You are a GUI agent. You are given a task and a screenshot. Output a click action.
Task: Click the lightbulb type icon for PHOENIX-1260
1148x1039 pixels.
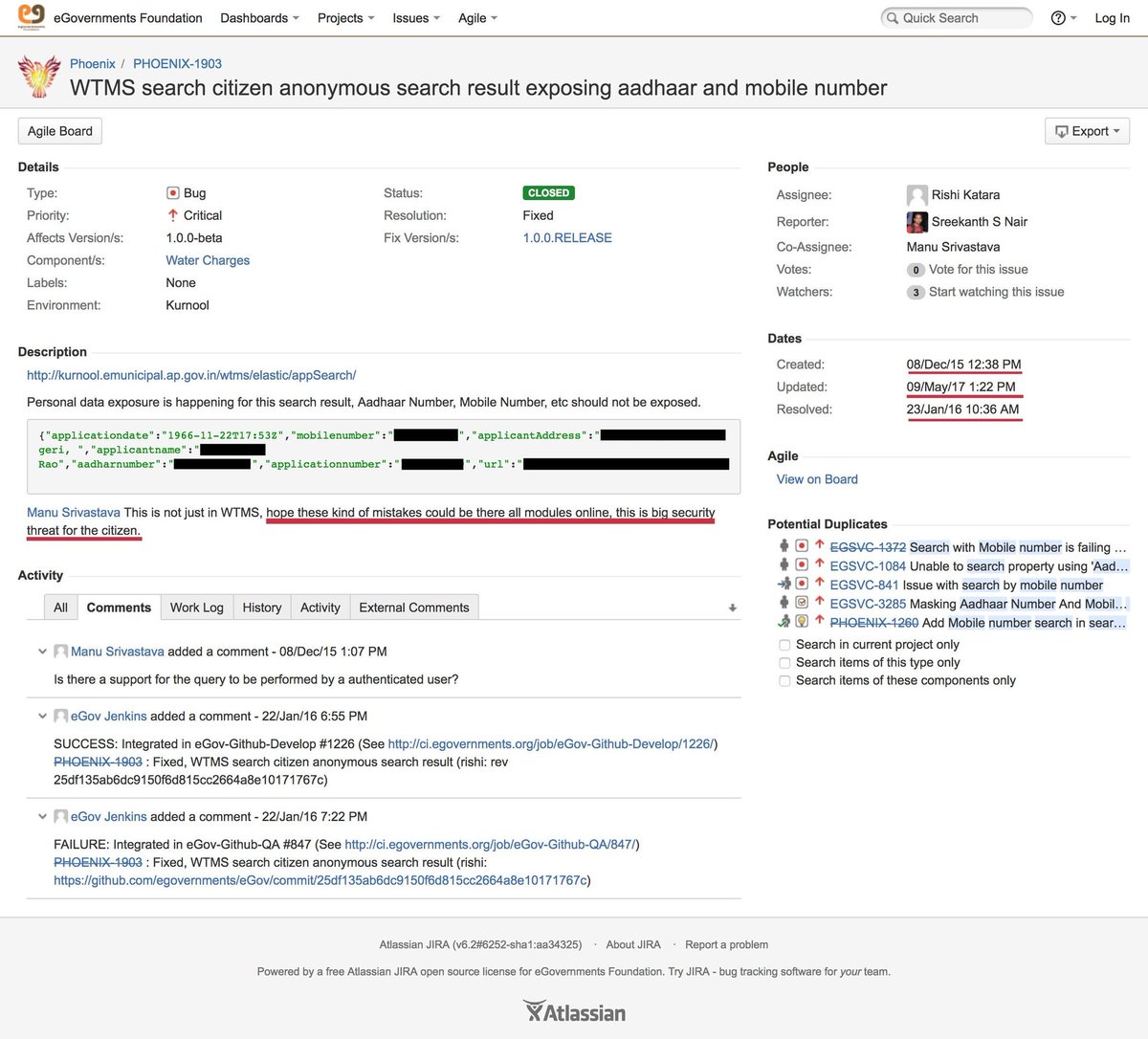pos(802,622)
